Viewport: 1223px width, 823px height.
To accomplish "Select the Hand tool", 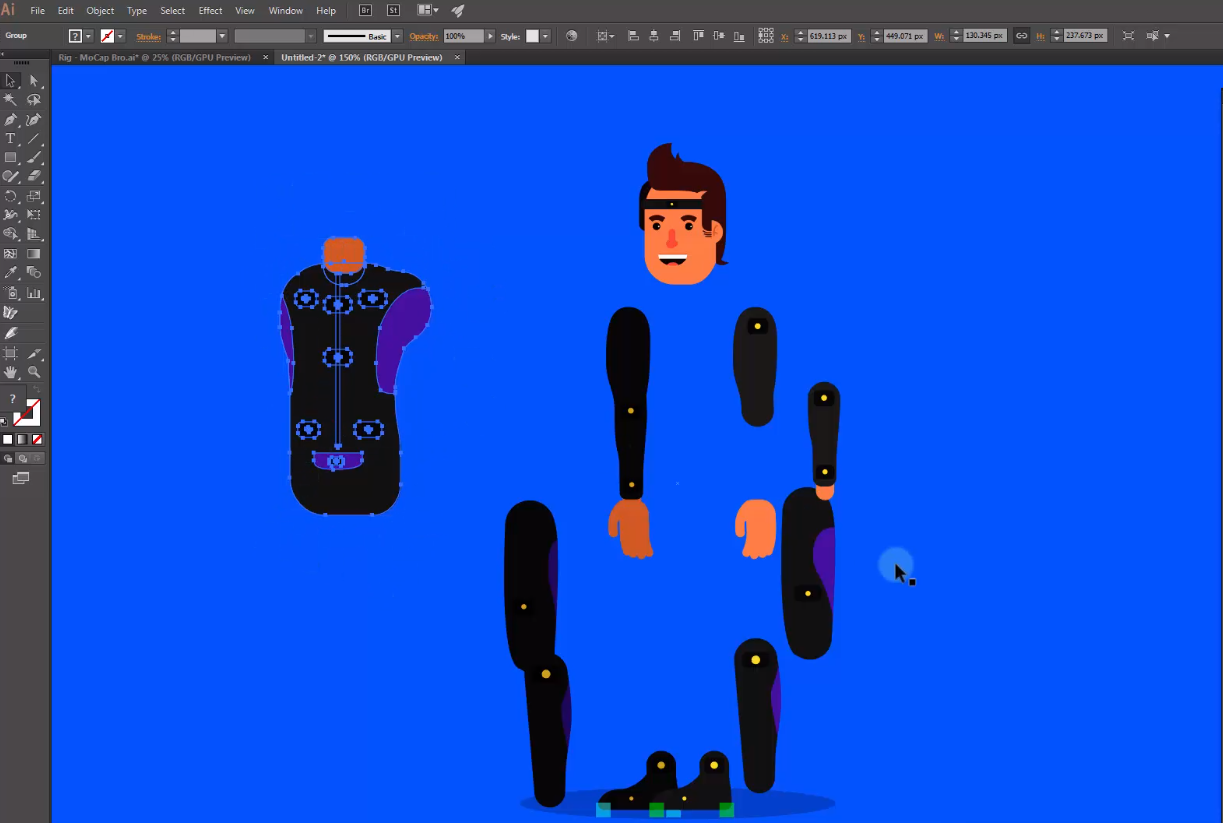I will coord(11,372).
